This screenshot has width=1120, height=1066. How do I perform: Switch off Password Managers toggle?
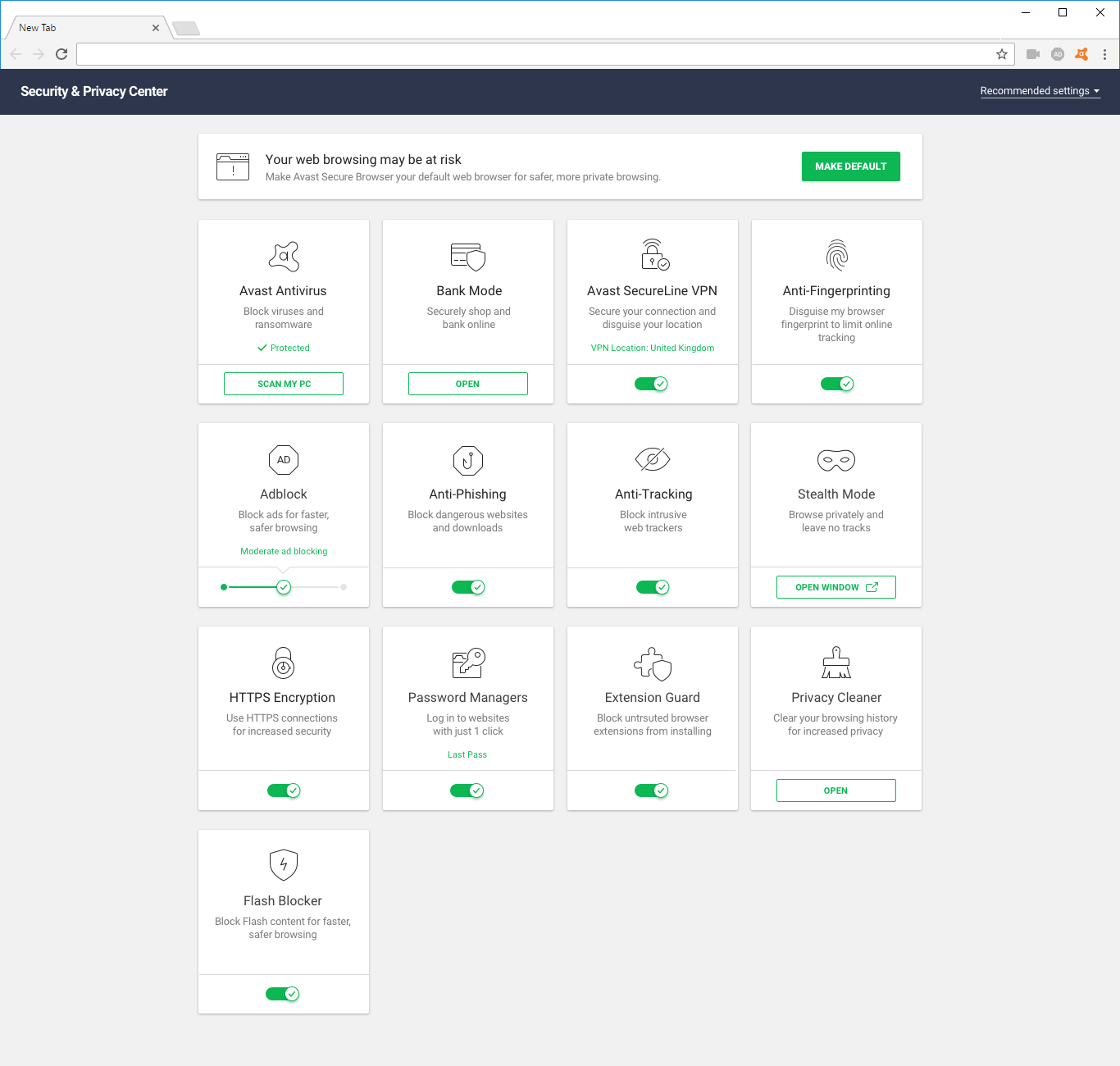(467, 790)
